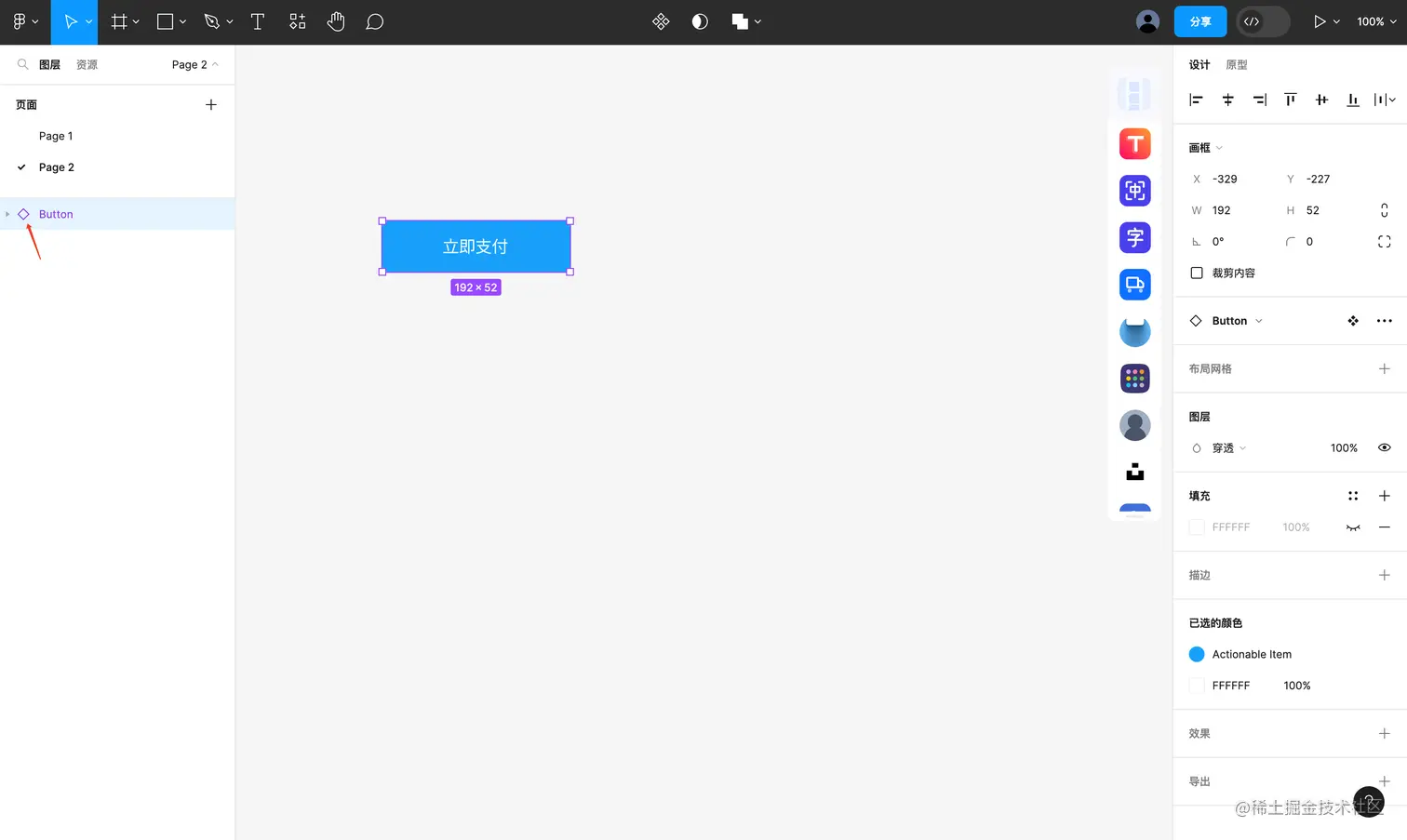Align selection to left
The height and width of the screenshot is (840, 1407).
point(1197,100)
